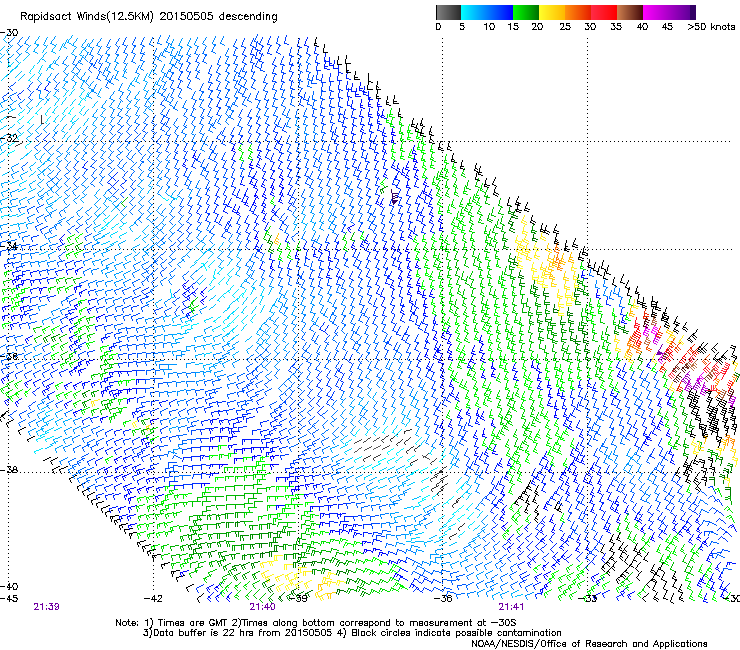Click the '-45' longitude axis label
This screenshot has height=650, width=740.
pos(9,599)
